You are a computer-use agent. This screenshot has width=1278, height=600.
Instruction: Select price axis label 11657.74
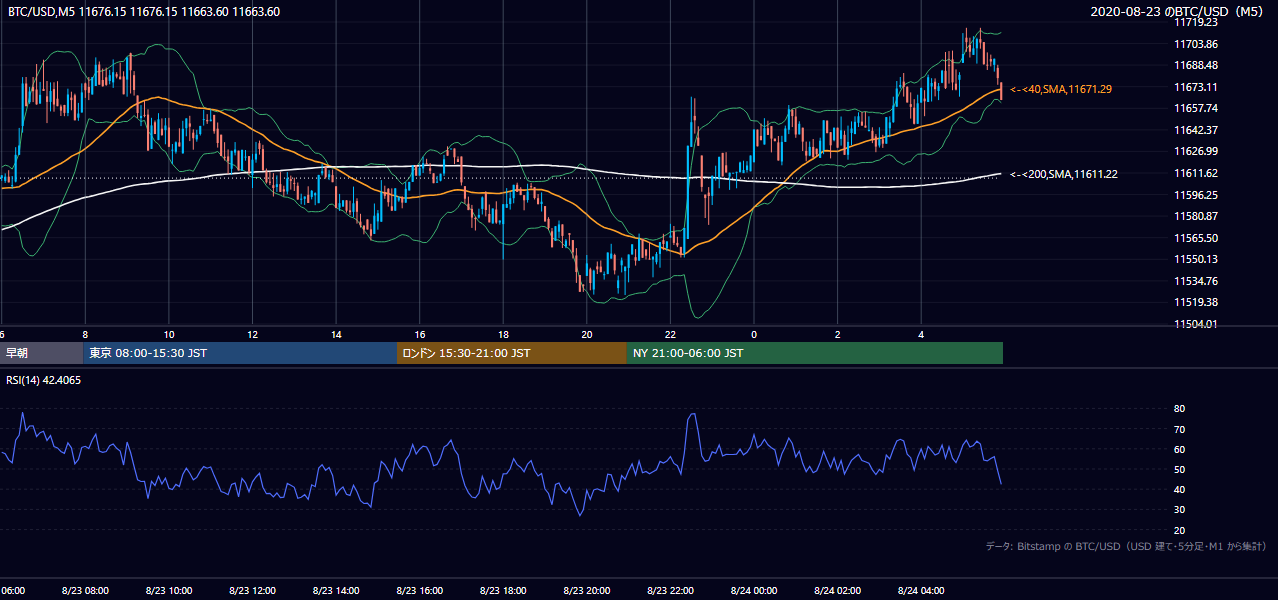coord(1196,108)
